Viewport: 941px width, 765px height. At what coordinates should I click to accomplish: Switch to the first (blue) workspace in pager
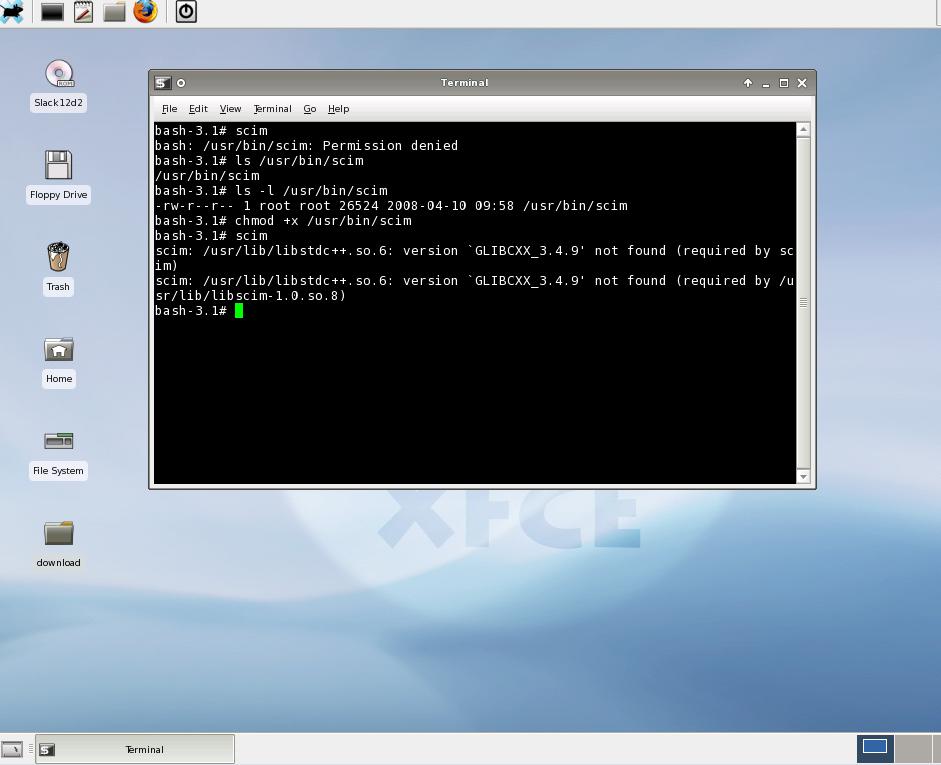875,748
